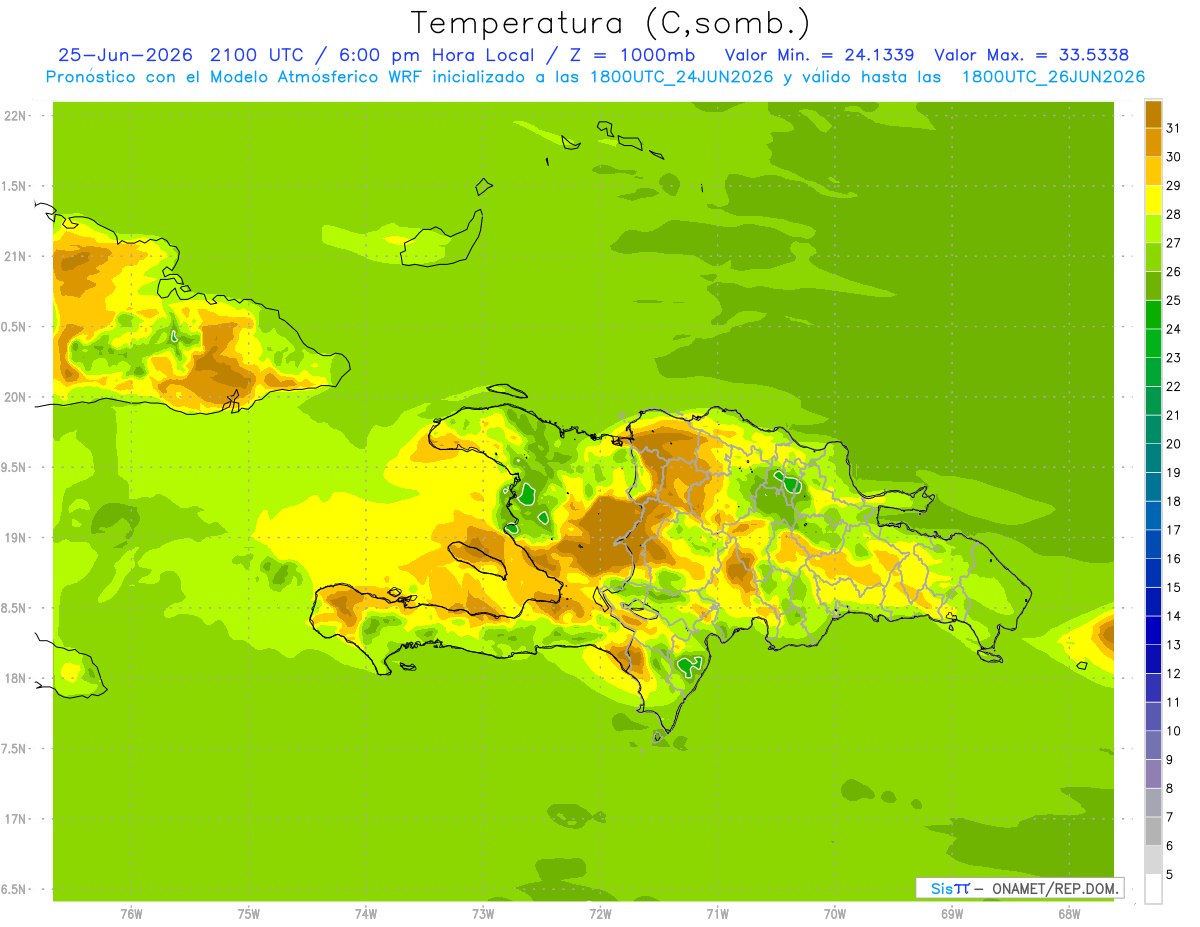Click valid-until time "1800UTC_26JUN2026"
This screenshot has width=1200, height=927.
point(1053,77)
